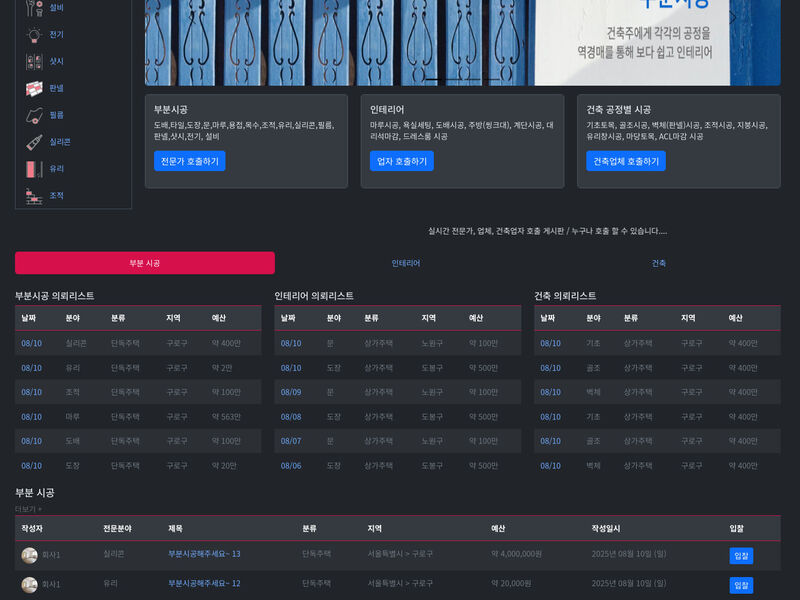The width and height of the screenshot is (800, 600).
Task: Open the 실리콘 category link text
Action: click(x=60, y=142)
